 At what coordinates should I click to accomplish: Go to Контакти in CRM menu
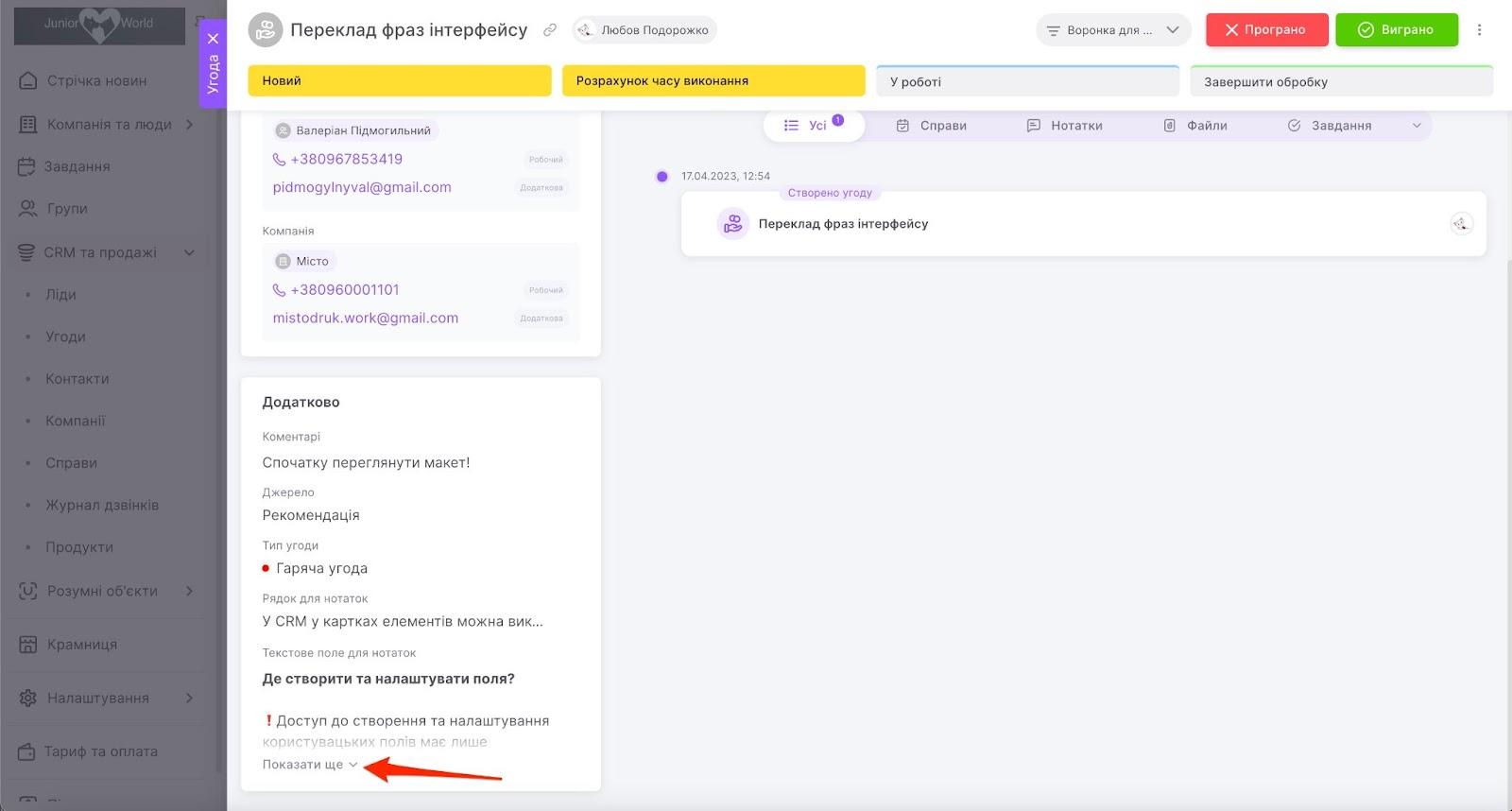click(x=77, y=379)
